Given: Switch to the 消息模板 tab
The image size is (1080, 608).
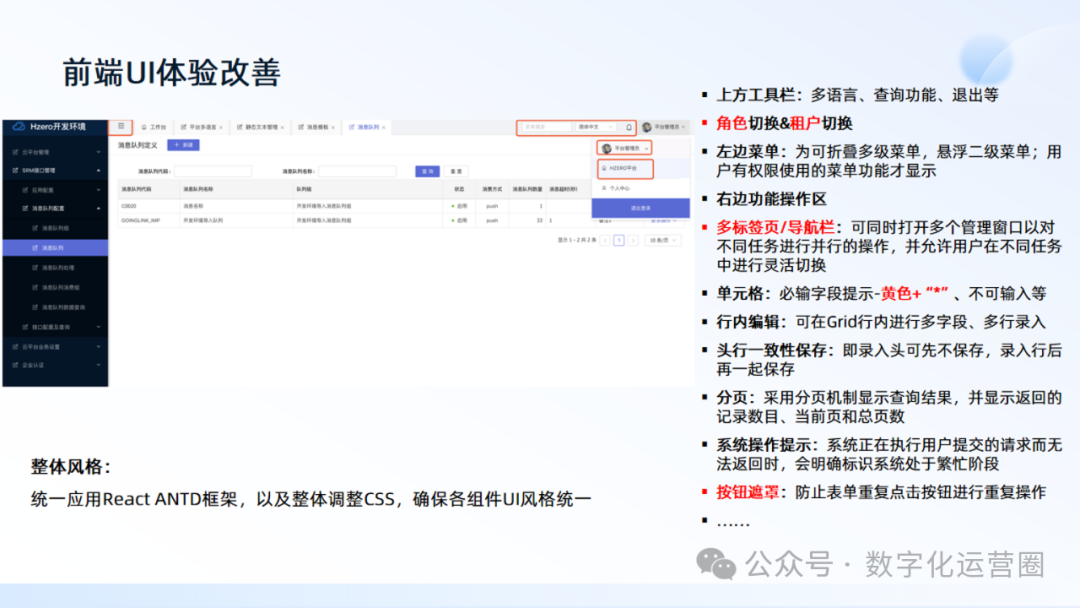Looking at the screenshot, I should (317, 127).
